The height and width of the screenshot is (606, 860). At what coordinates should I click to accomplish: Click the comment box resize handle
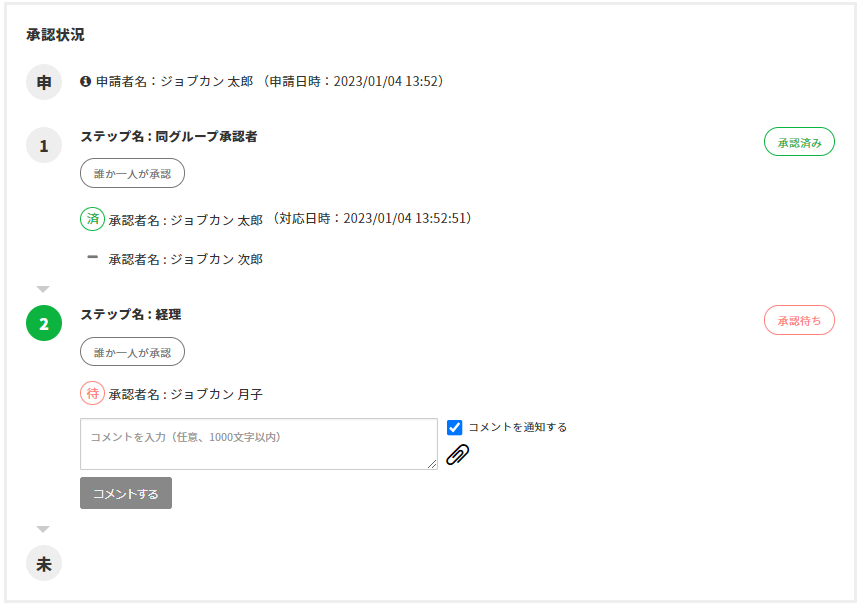(x=432, y=465)
